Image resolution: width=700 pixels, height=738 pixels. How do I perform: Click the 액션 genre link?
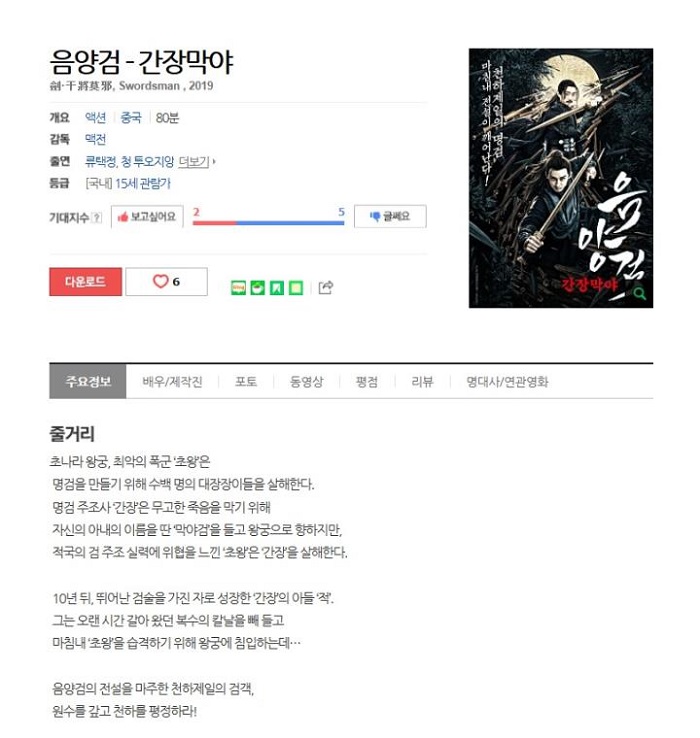pos(95,118)
